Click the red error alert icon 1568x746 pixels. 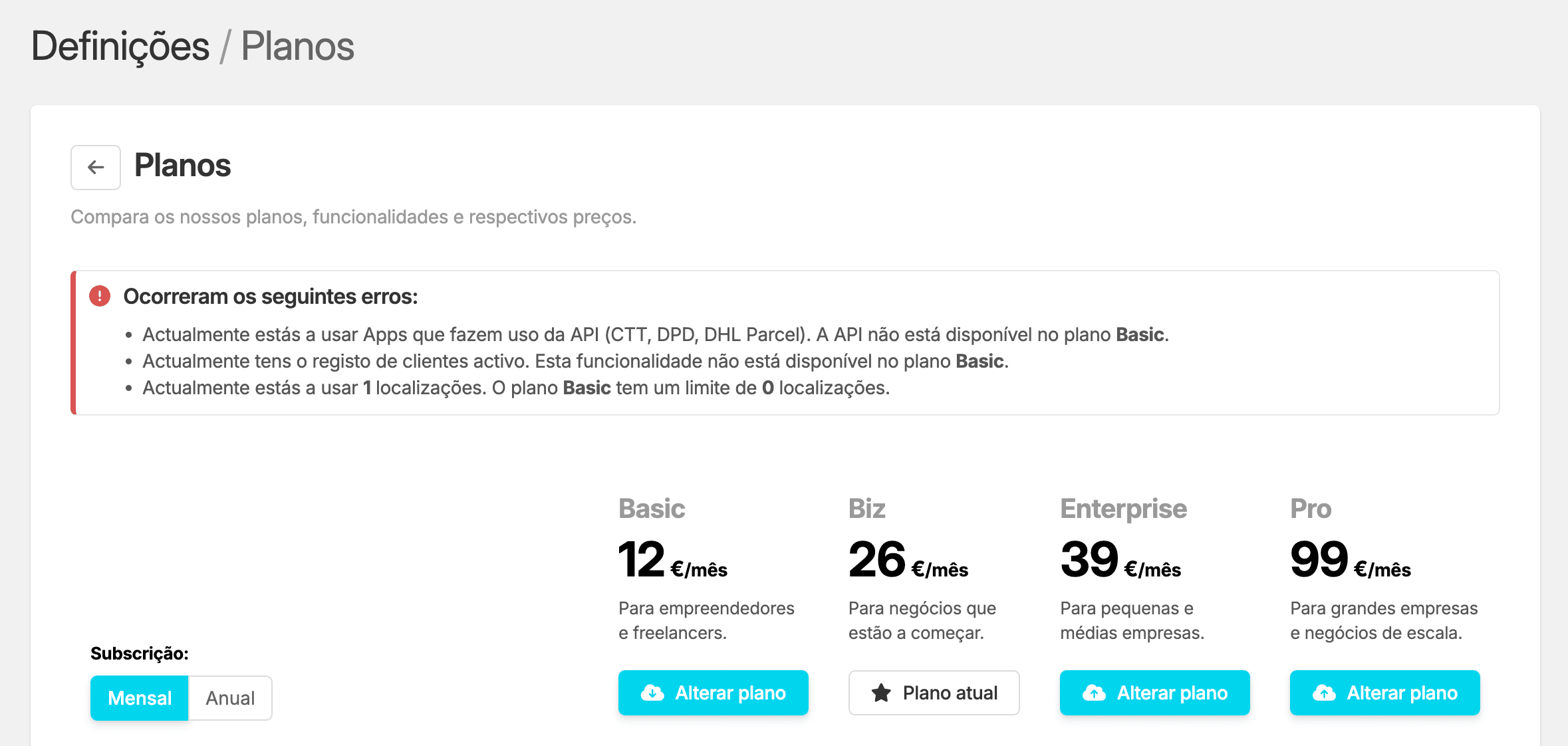(100, 296)
